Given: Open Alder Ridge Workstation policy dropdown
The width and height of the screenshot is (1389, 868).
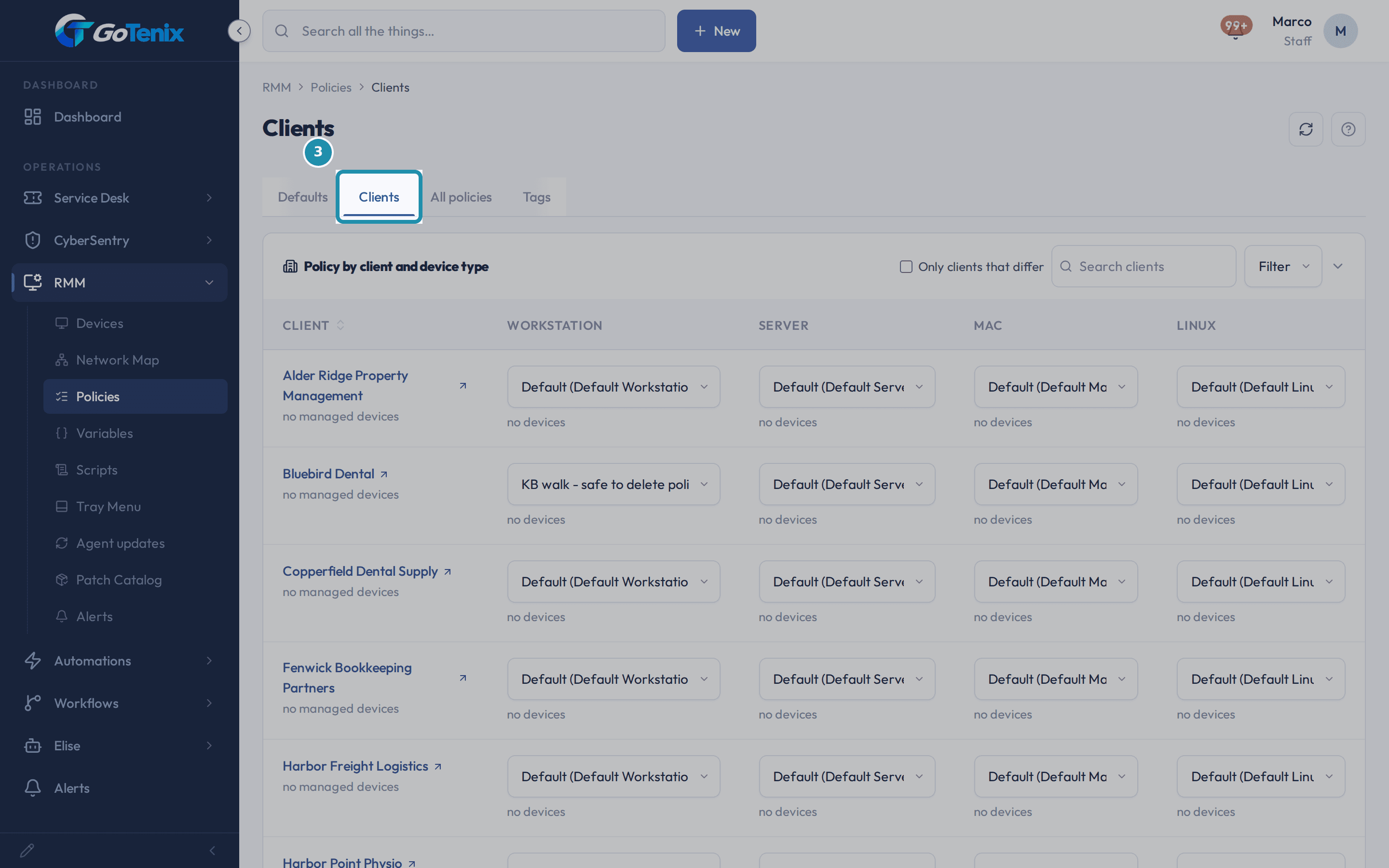Looking at the screenshot, I should click(613, 387).
